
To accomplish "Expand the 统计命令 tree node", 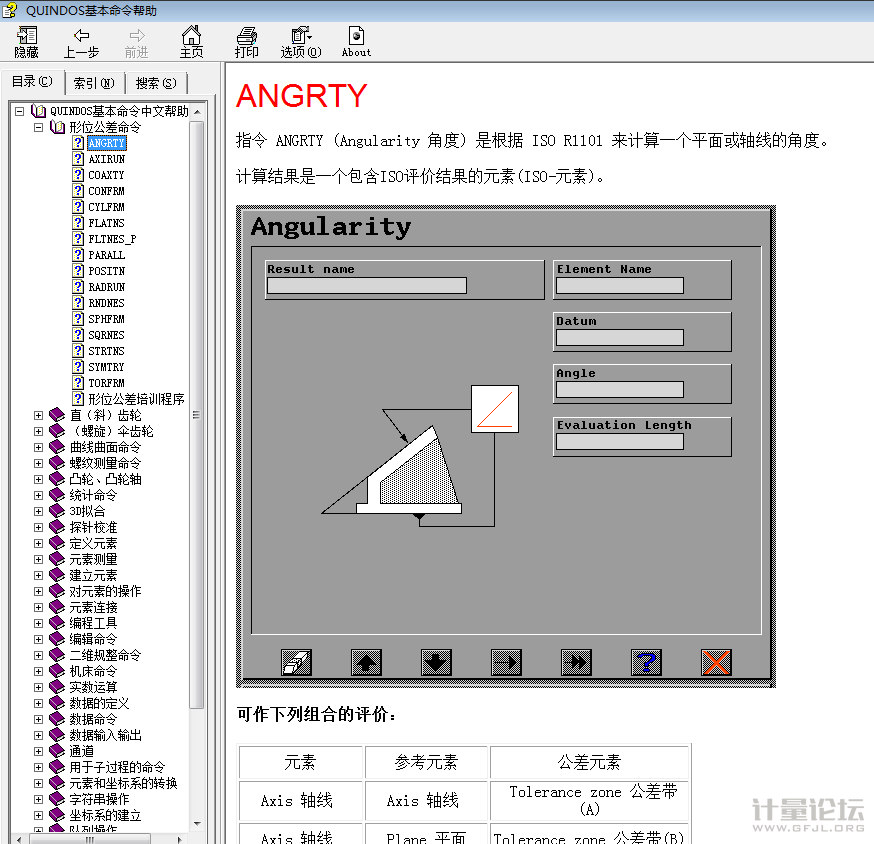I will [x=39, y=495].
